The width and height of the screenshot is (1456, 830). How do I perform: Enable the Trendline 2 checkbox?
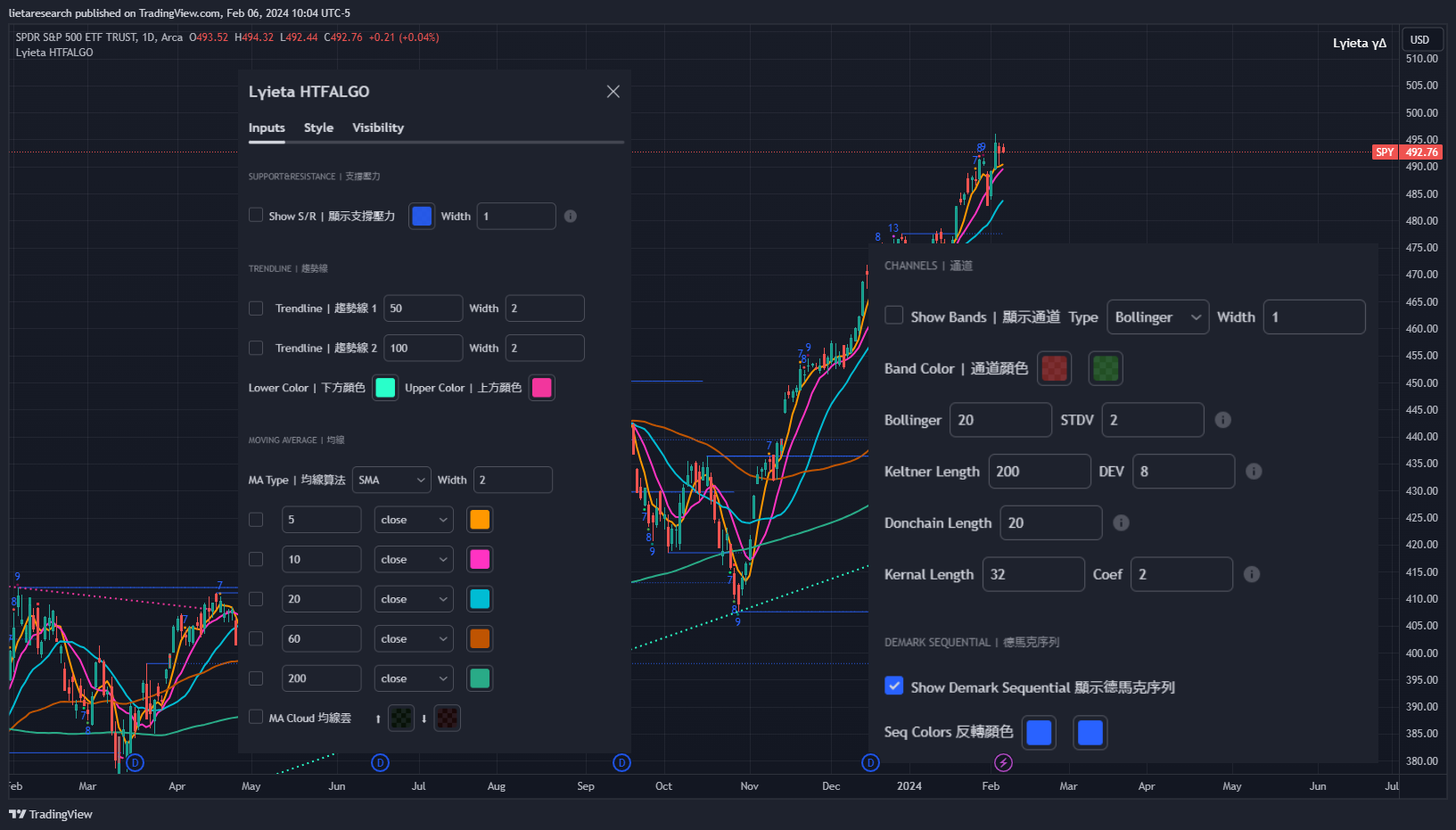click(x=256, y=348)
